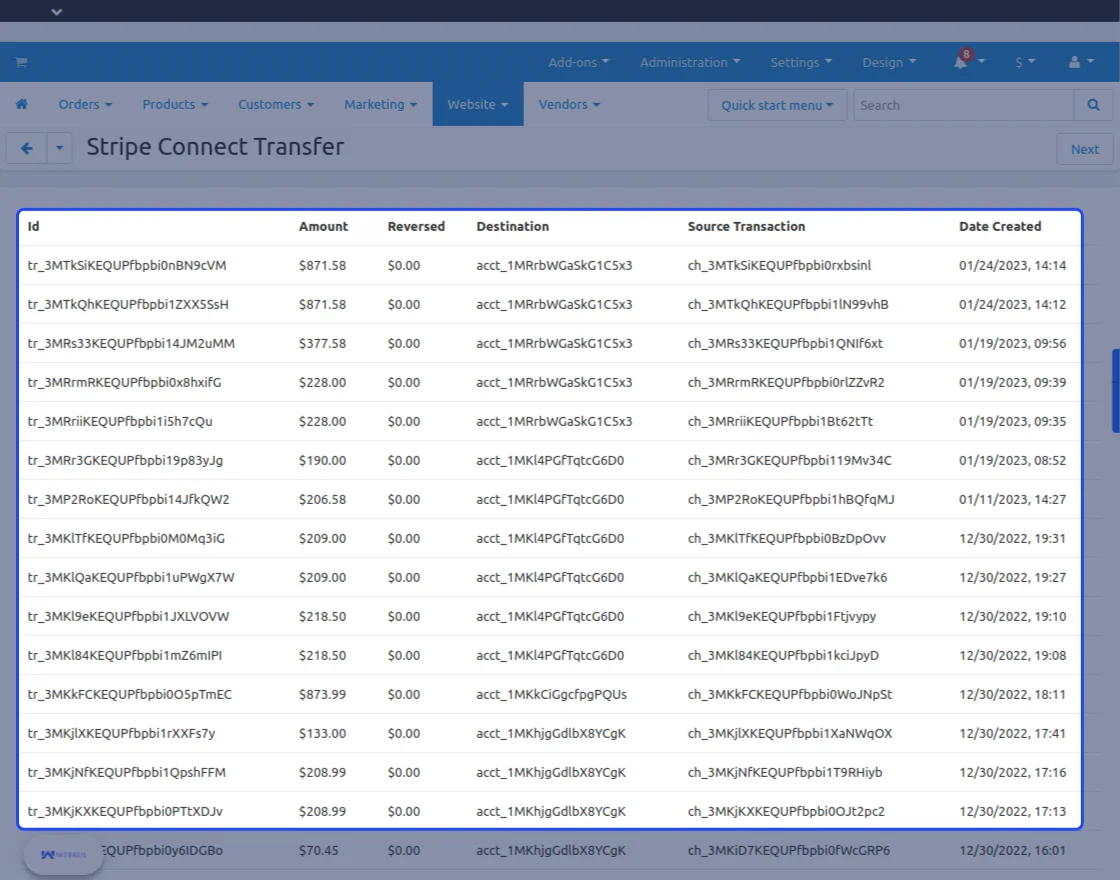Click the Amount column header

click(323, 226)
